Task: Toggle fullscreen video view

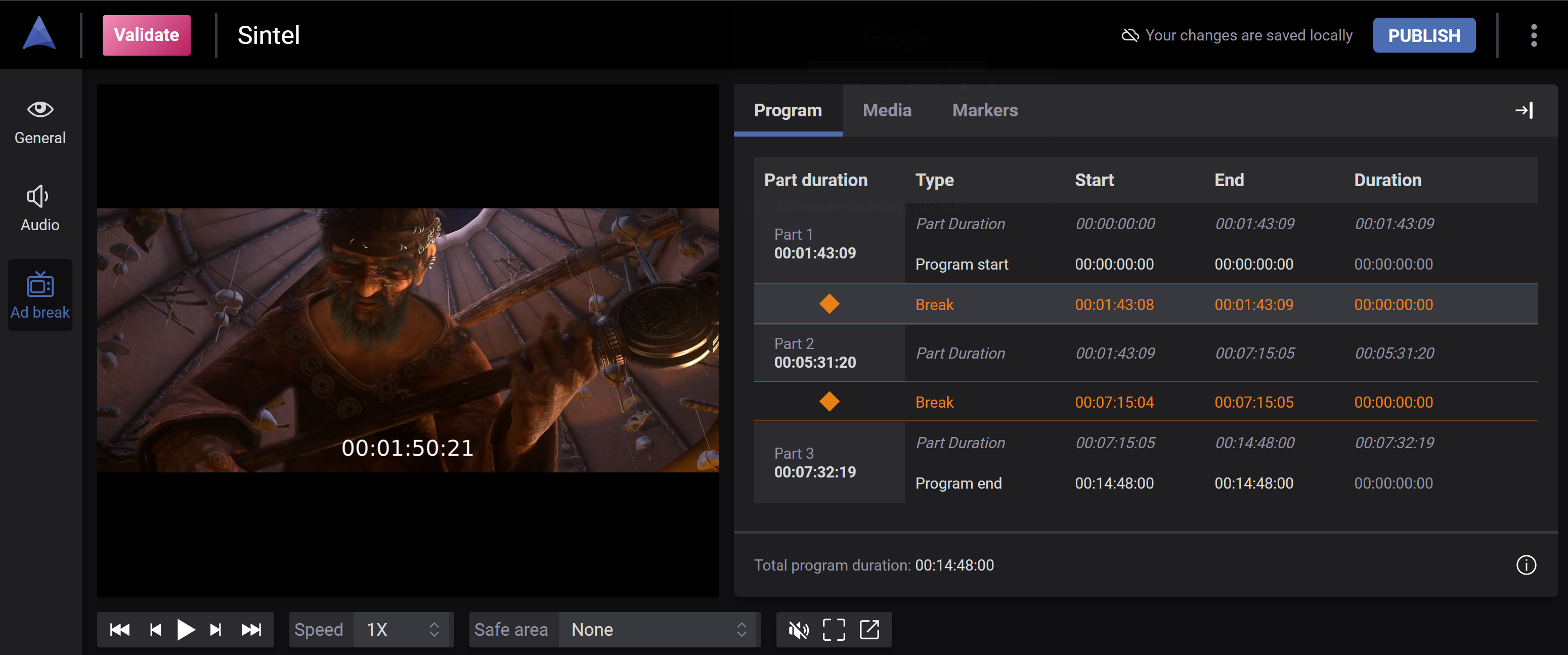Action: pyautogui.click(x=833, y=629)
